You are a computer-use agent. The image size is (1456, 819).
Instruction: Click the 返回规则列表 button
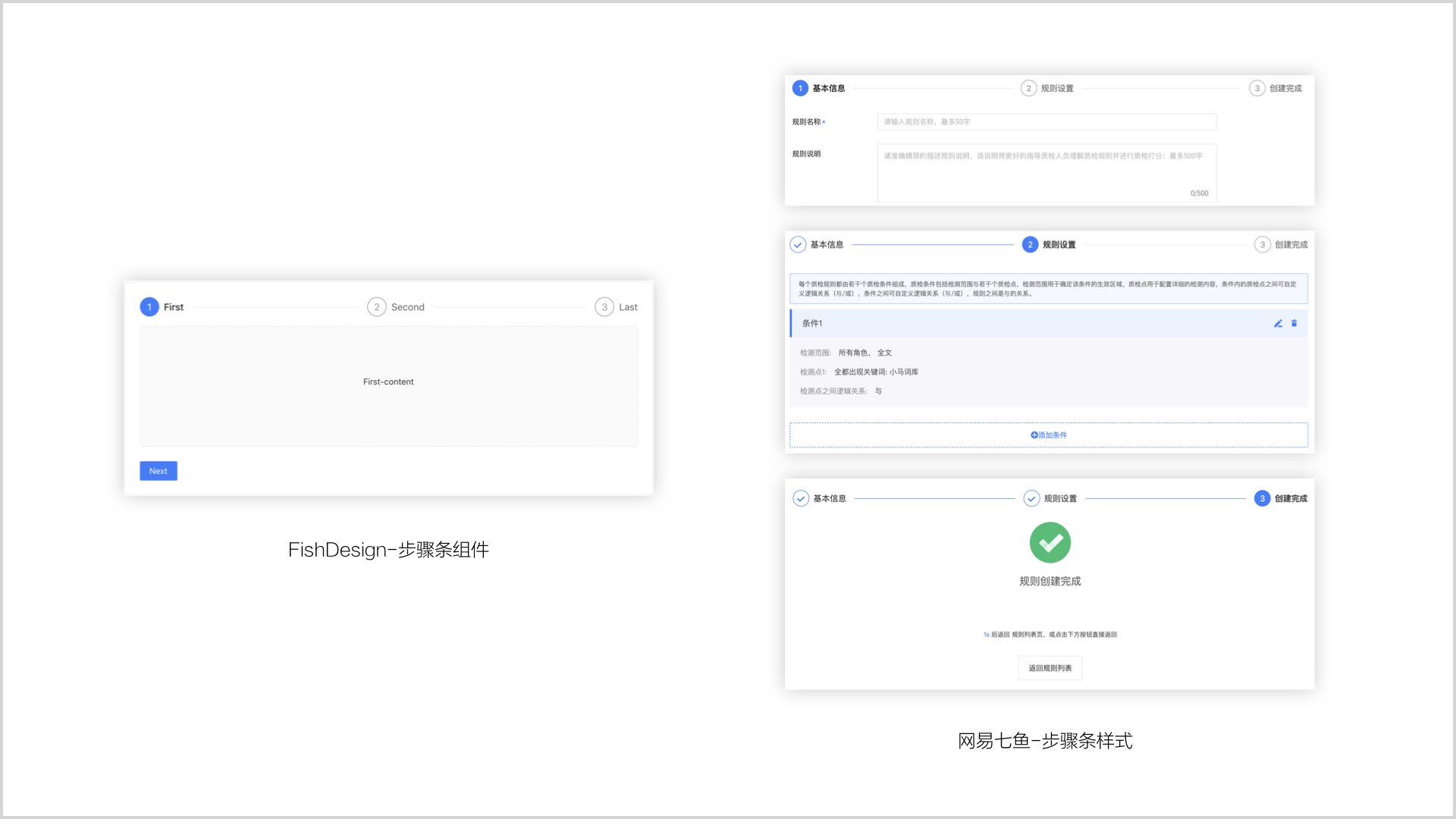click(x=1050, y=667)
